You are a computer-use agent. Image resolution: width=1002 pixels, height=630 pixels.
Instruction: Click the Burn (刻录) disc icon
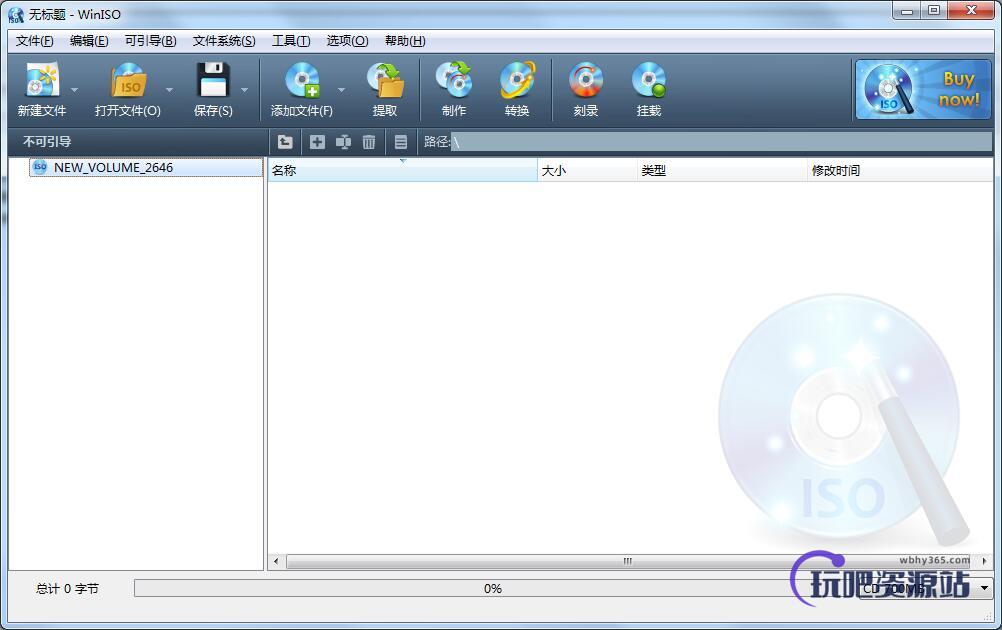point(585,80)
